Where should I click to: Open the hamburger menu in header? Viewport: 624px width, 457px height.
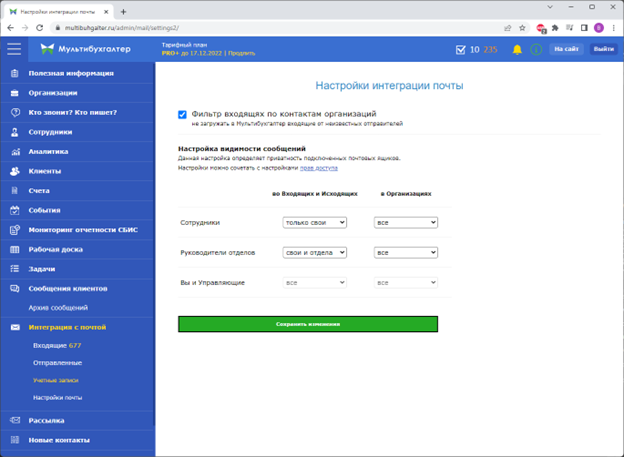[13, 48]
